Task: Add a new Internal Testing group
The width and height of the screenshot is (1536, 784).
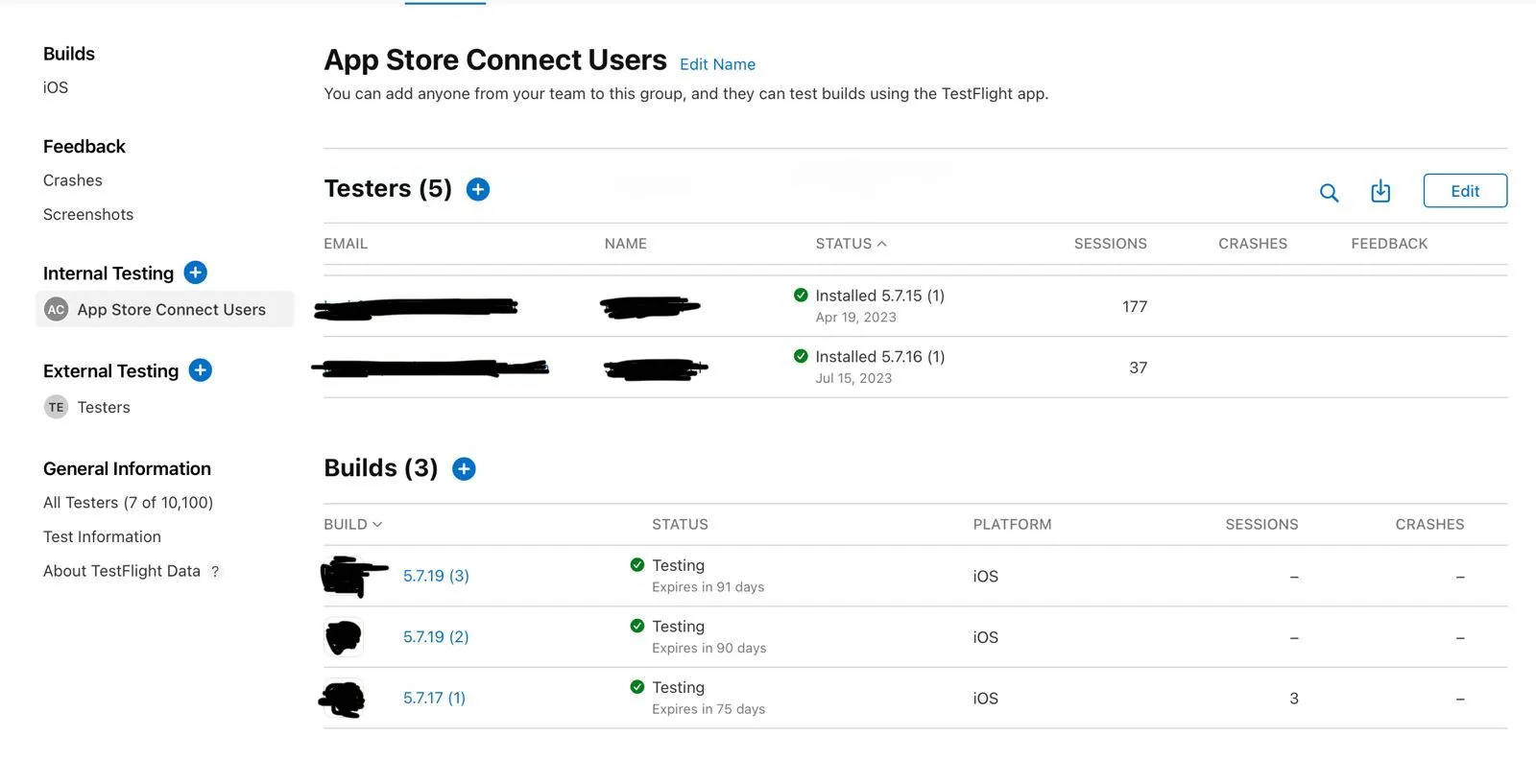Action: click(195, 273)
